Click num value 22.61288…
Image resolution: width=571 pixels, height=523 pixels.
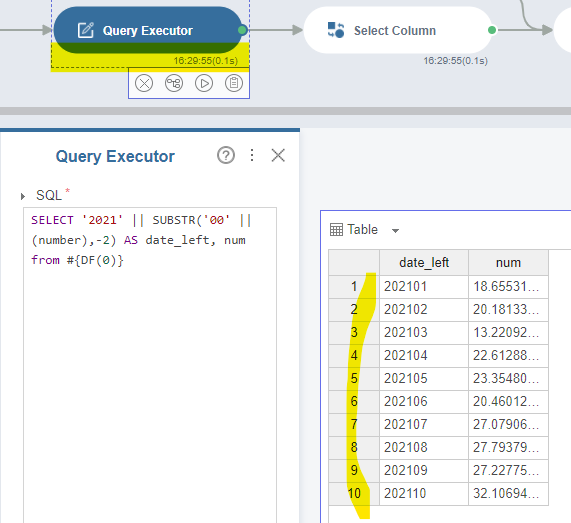pos(508,355)
